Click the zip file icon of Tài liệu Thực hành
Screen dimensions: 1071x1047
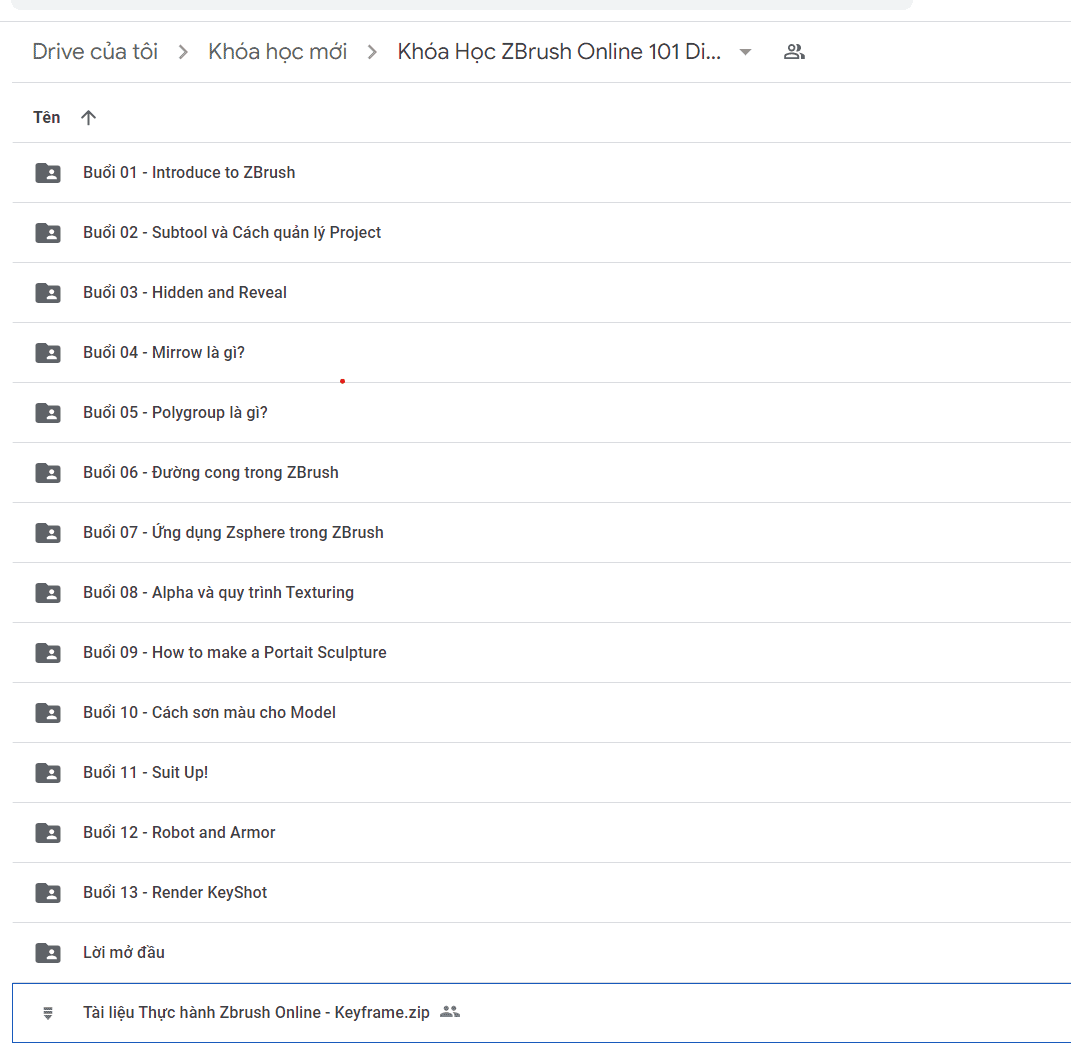tap(48, 1013)
